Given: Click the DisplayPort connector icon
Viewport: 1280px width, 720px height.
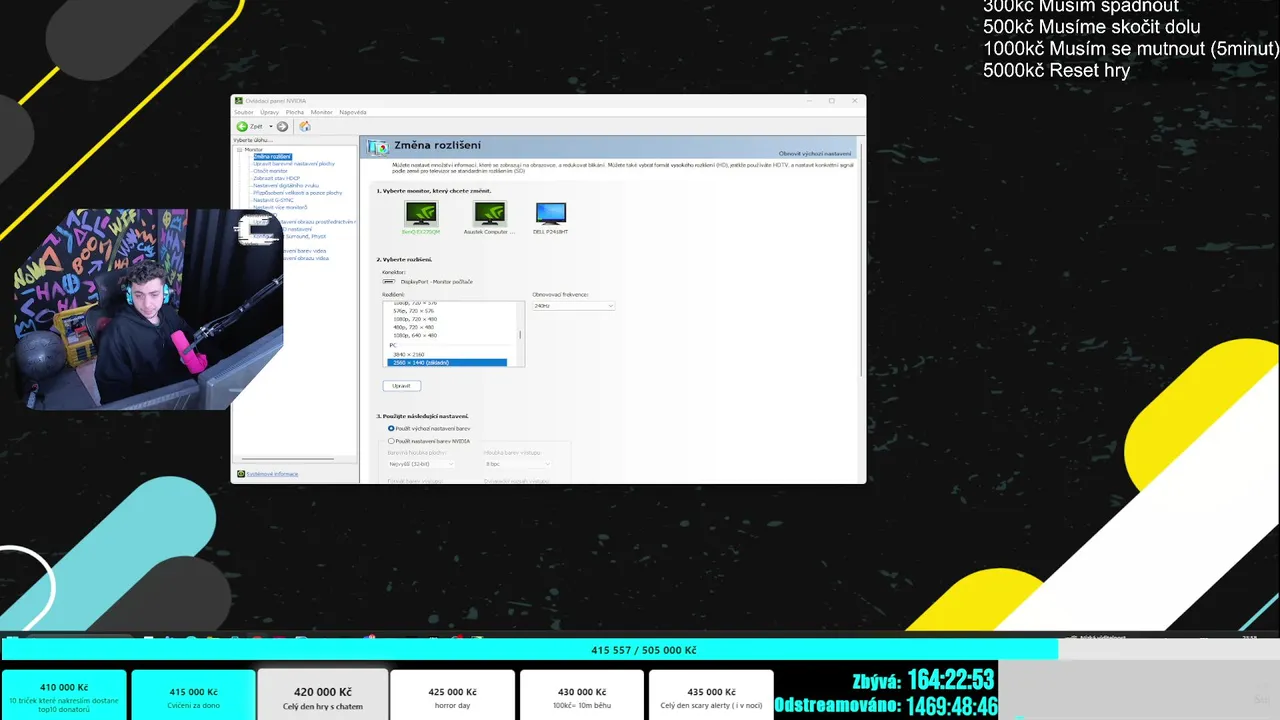Looking at the screenshot, I should tap(388, 282).
